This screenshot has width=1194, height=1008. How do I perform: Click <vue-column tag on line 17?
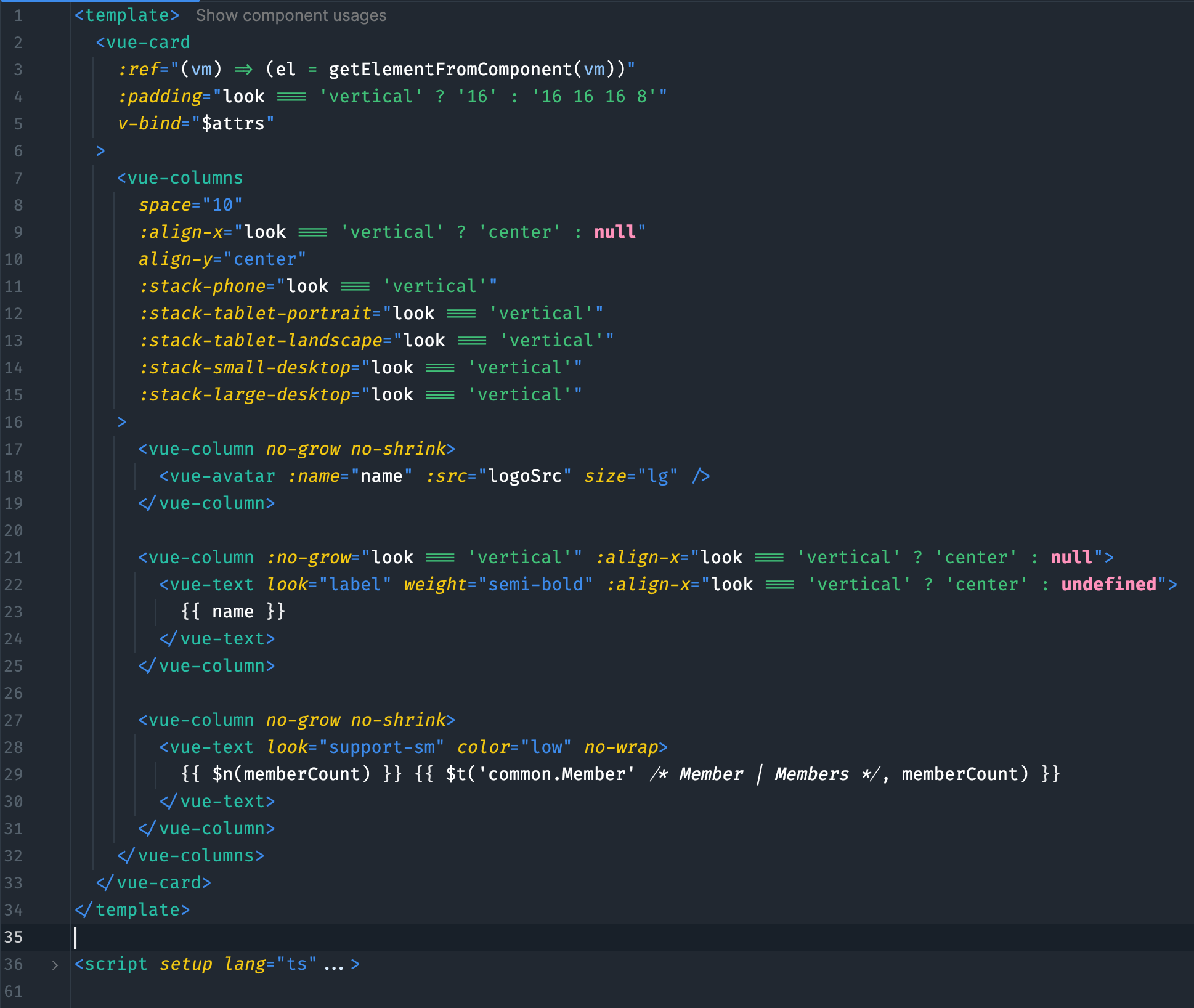(196, 449)
